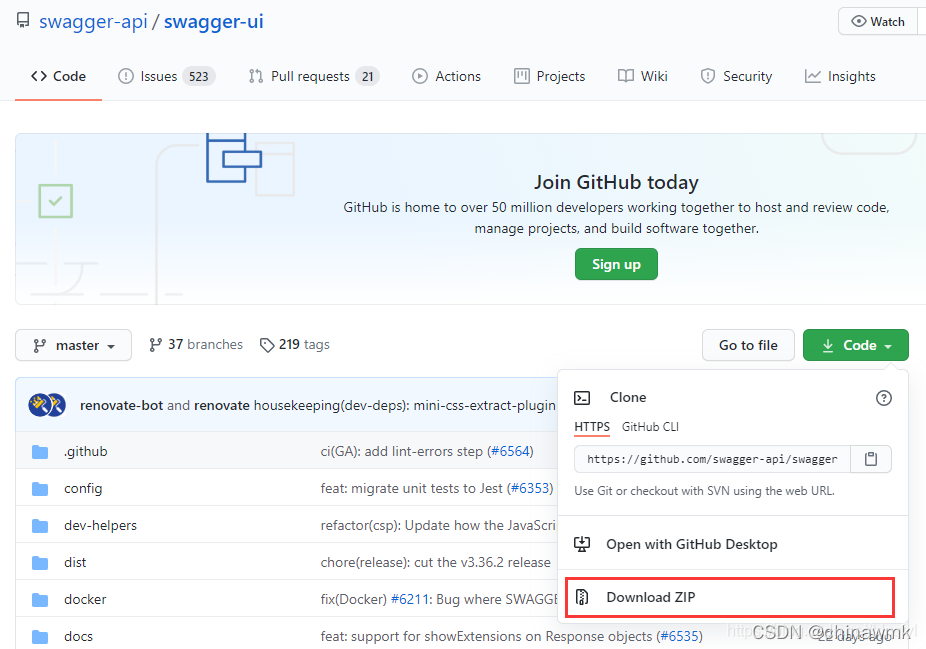
Task: Open the .github folder
Action: click(x=86, y=451)
